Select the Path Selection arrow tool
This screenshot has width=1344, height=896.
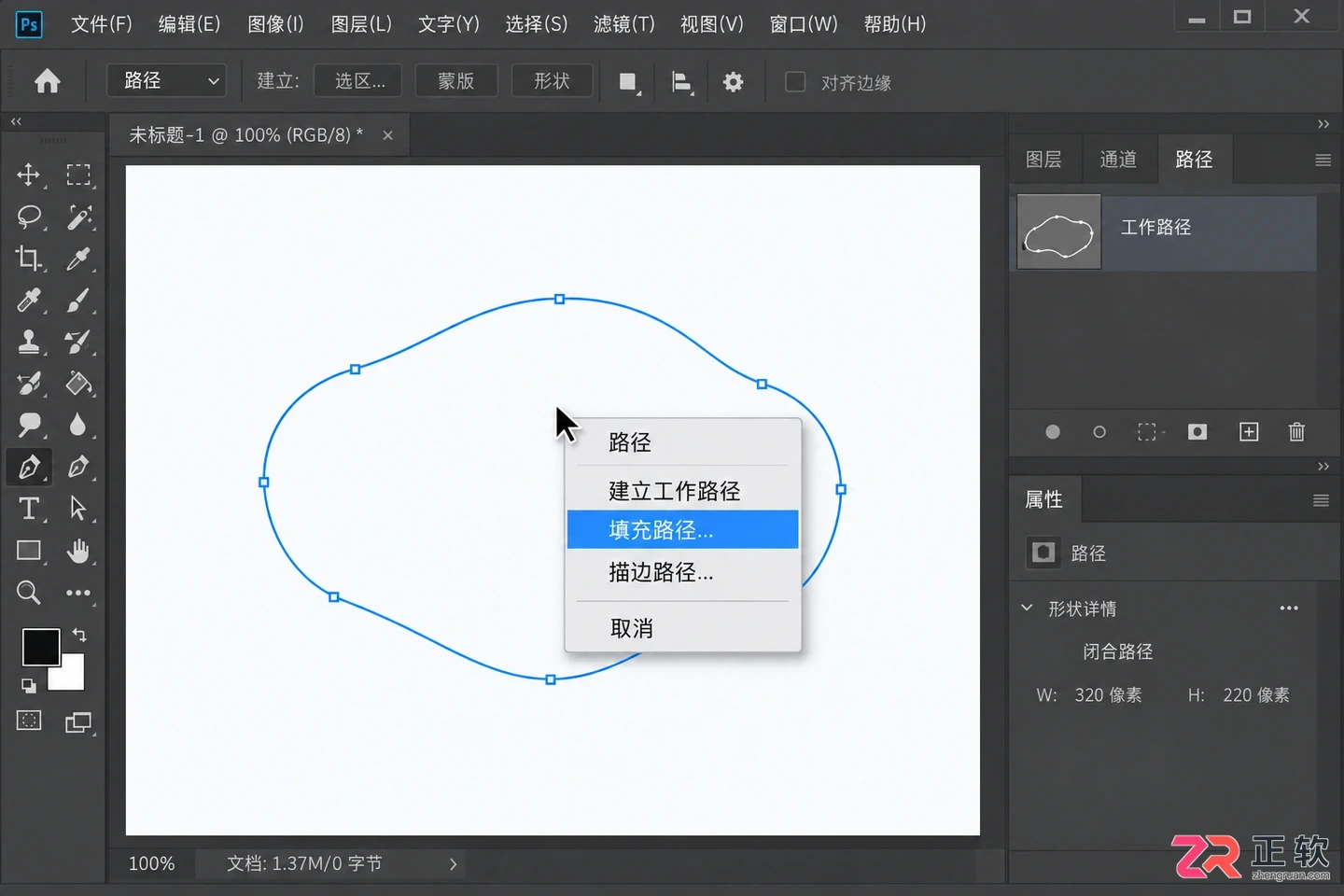78,509
